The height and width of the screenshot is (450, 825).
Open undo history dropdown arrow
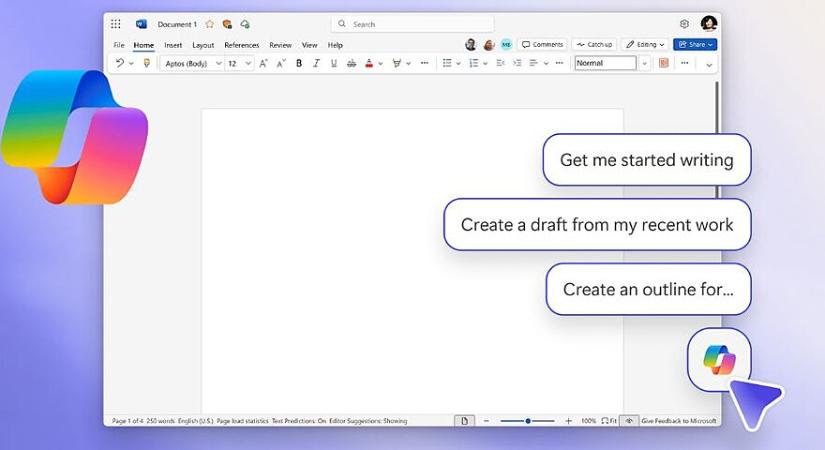(131, 64)
